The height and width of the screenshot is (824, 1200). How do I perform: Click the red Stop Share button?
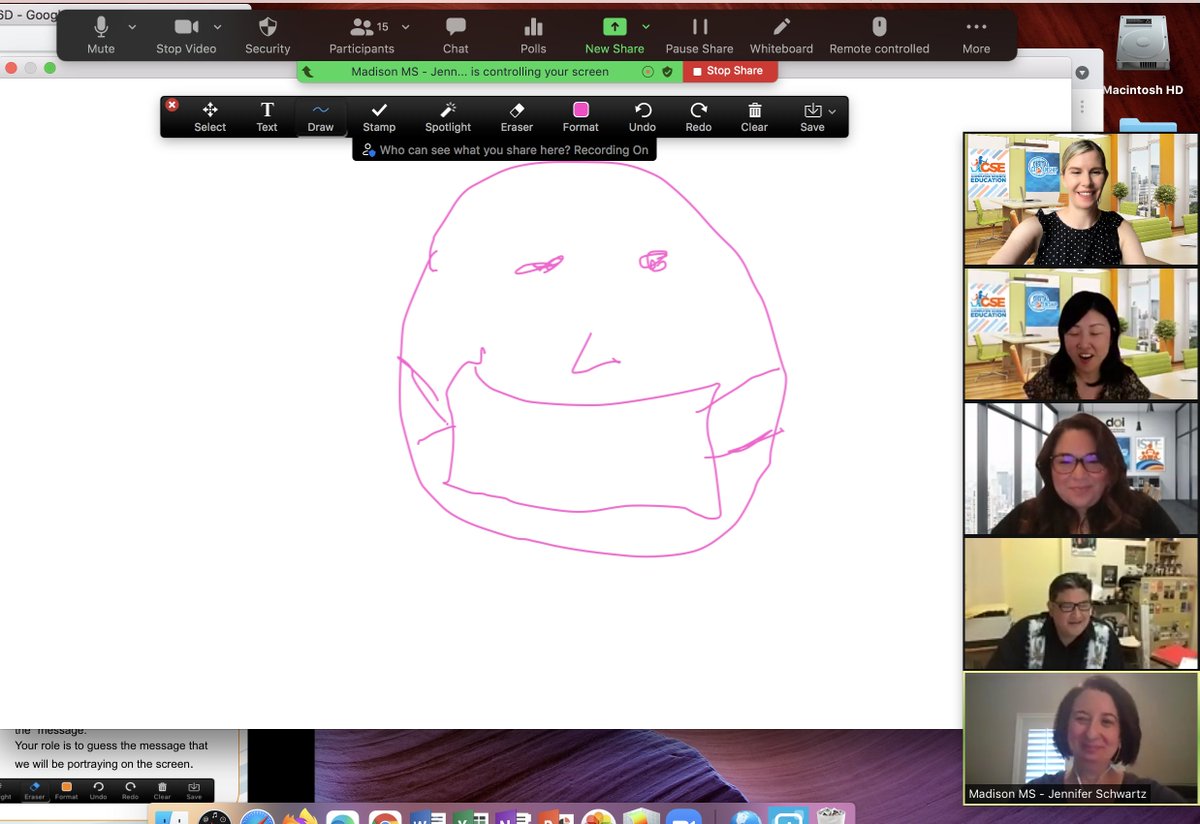pyautogui.click(x=728, y=71)
